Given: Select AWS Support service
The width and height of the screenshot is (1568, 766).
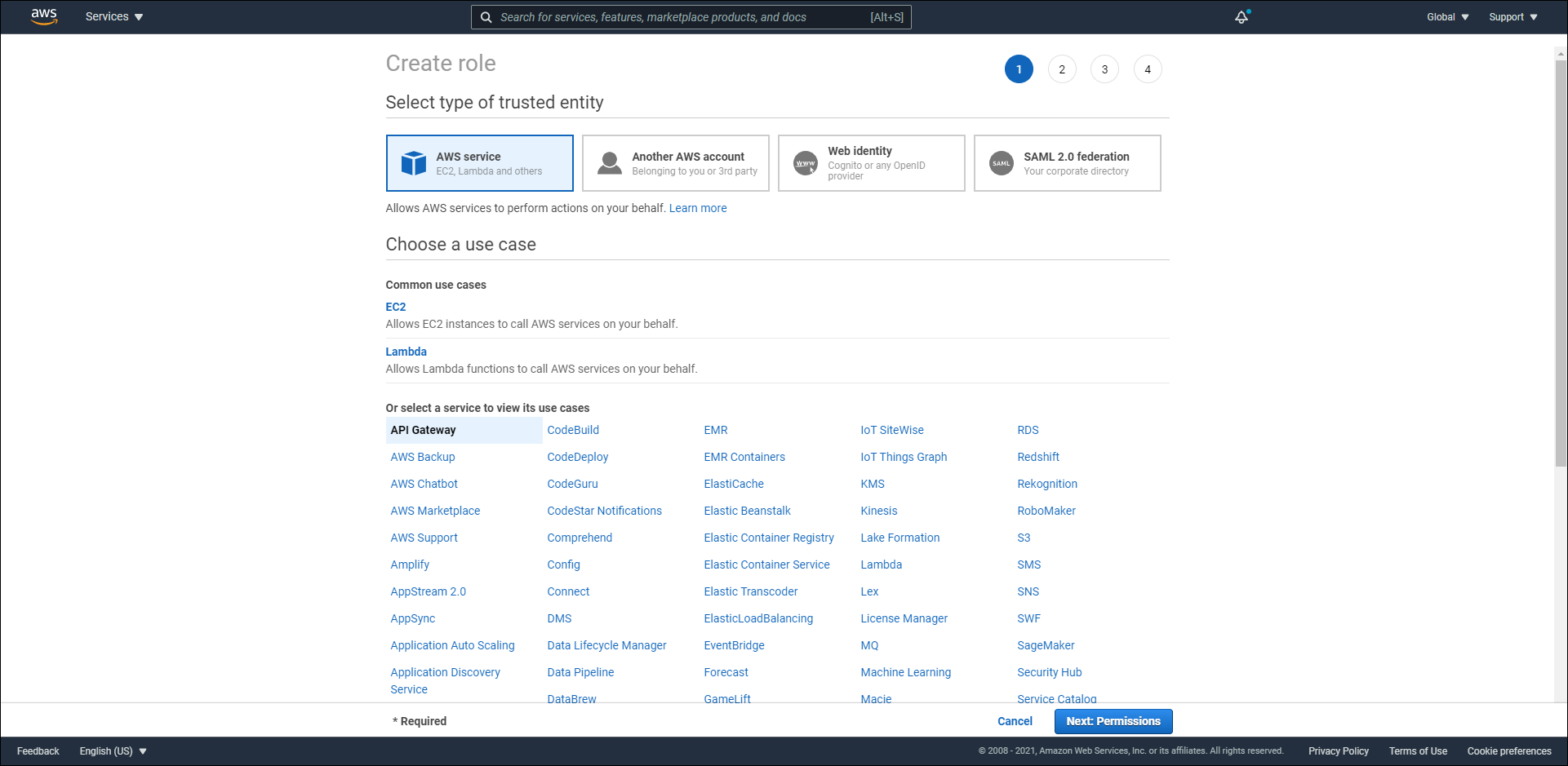Looking at the screenshot, I should (424, 538).
